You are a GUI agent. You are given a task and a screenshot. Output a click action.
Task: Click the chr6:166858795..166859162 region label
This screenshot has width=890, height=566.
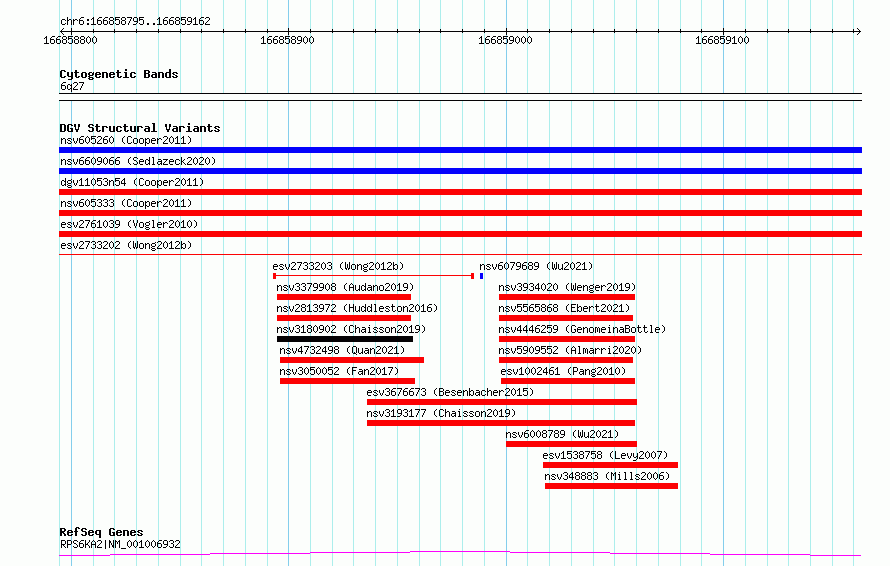pyautogui.click(x=135, y=21)
